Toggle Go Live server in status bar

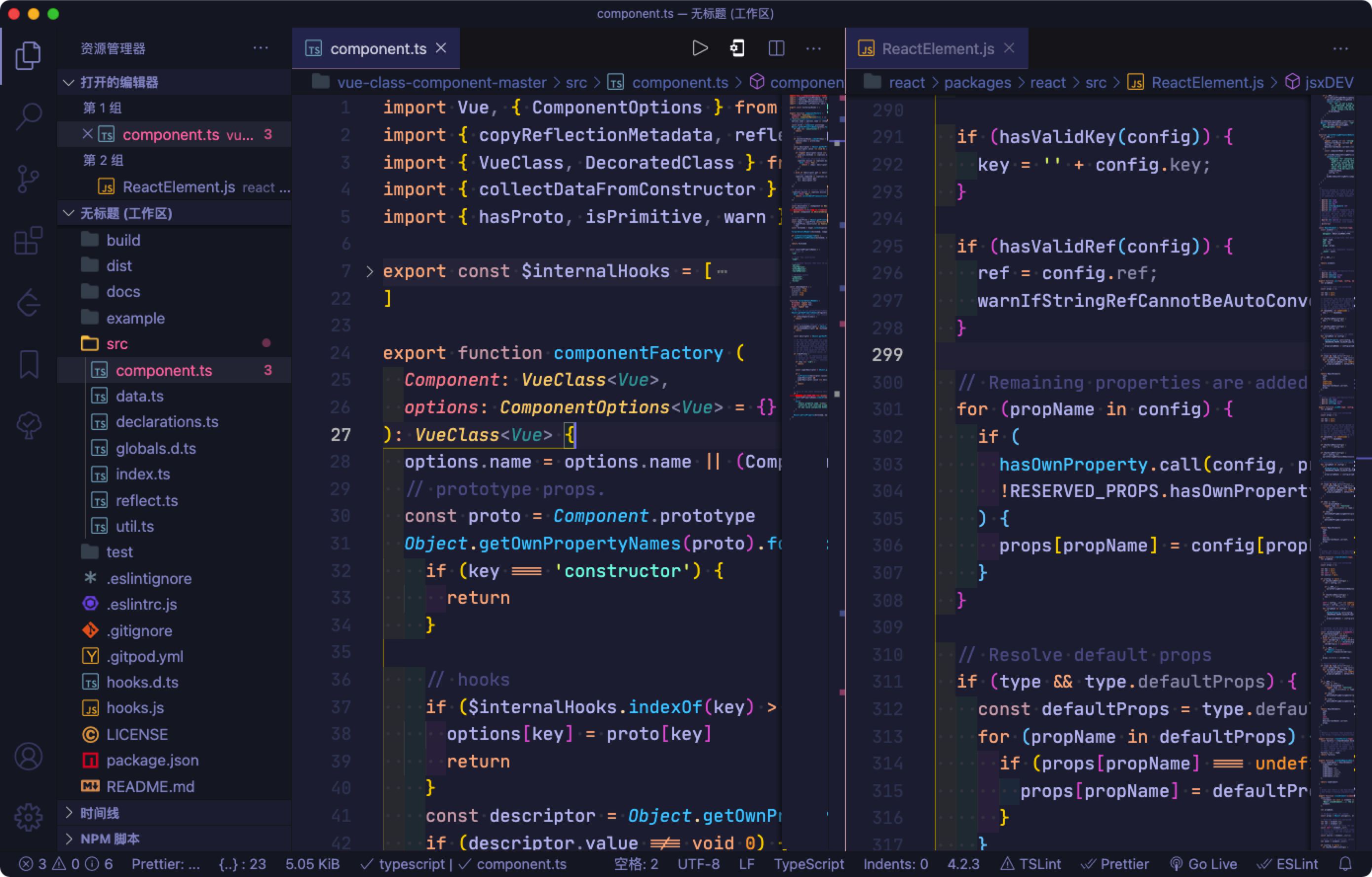(x=1203, y=864)
